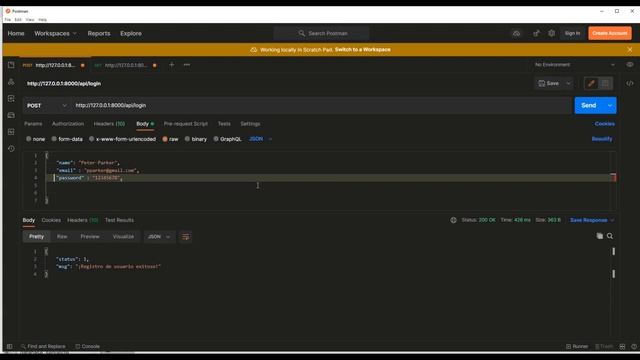
Task: Click the satellite capture requests icon
Action: [x=536, y=33]
